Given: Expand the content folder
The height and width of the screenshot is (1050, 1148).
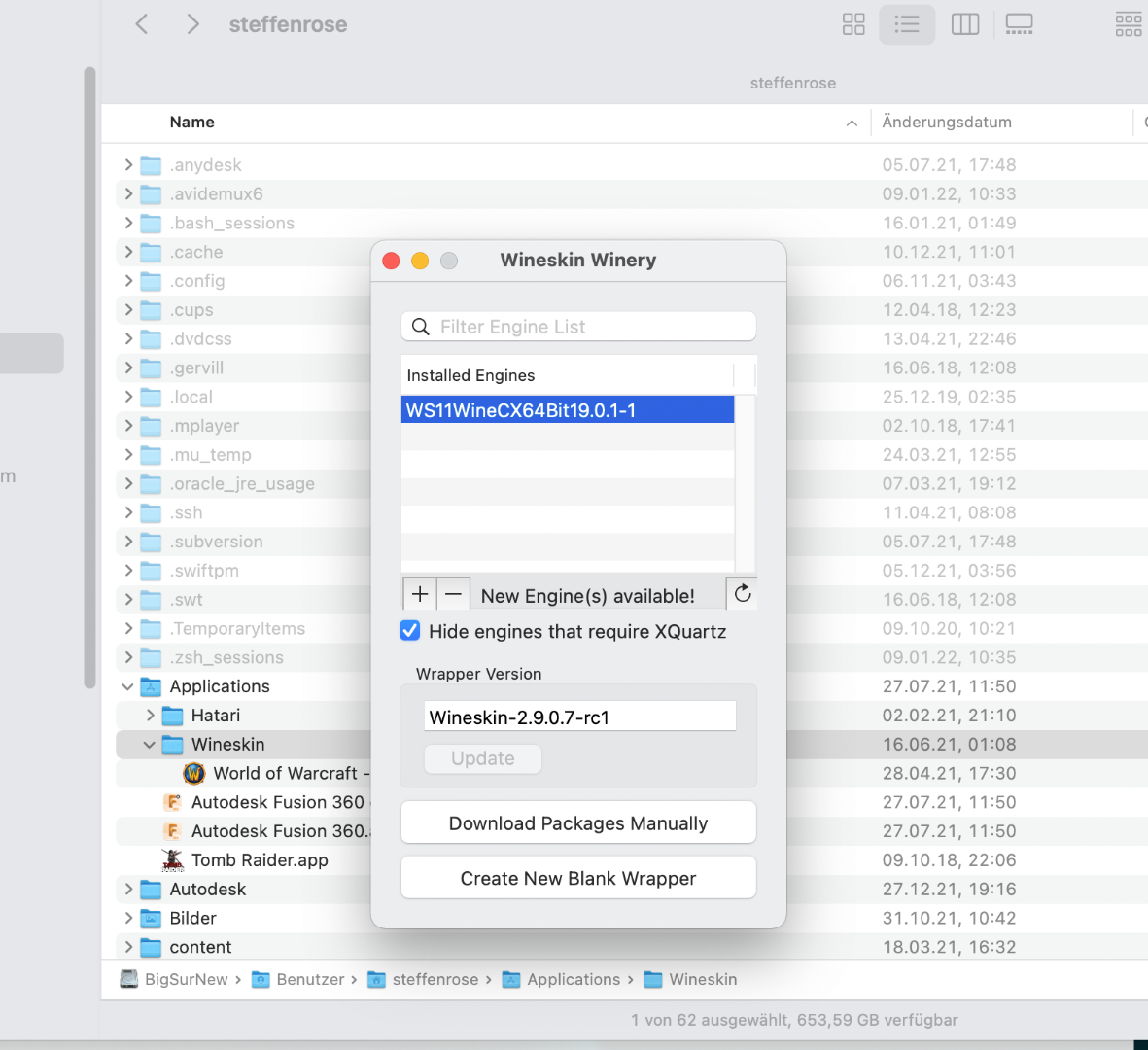Looking at the screenshot, I should (x=128, y=947).
